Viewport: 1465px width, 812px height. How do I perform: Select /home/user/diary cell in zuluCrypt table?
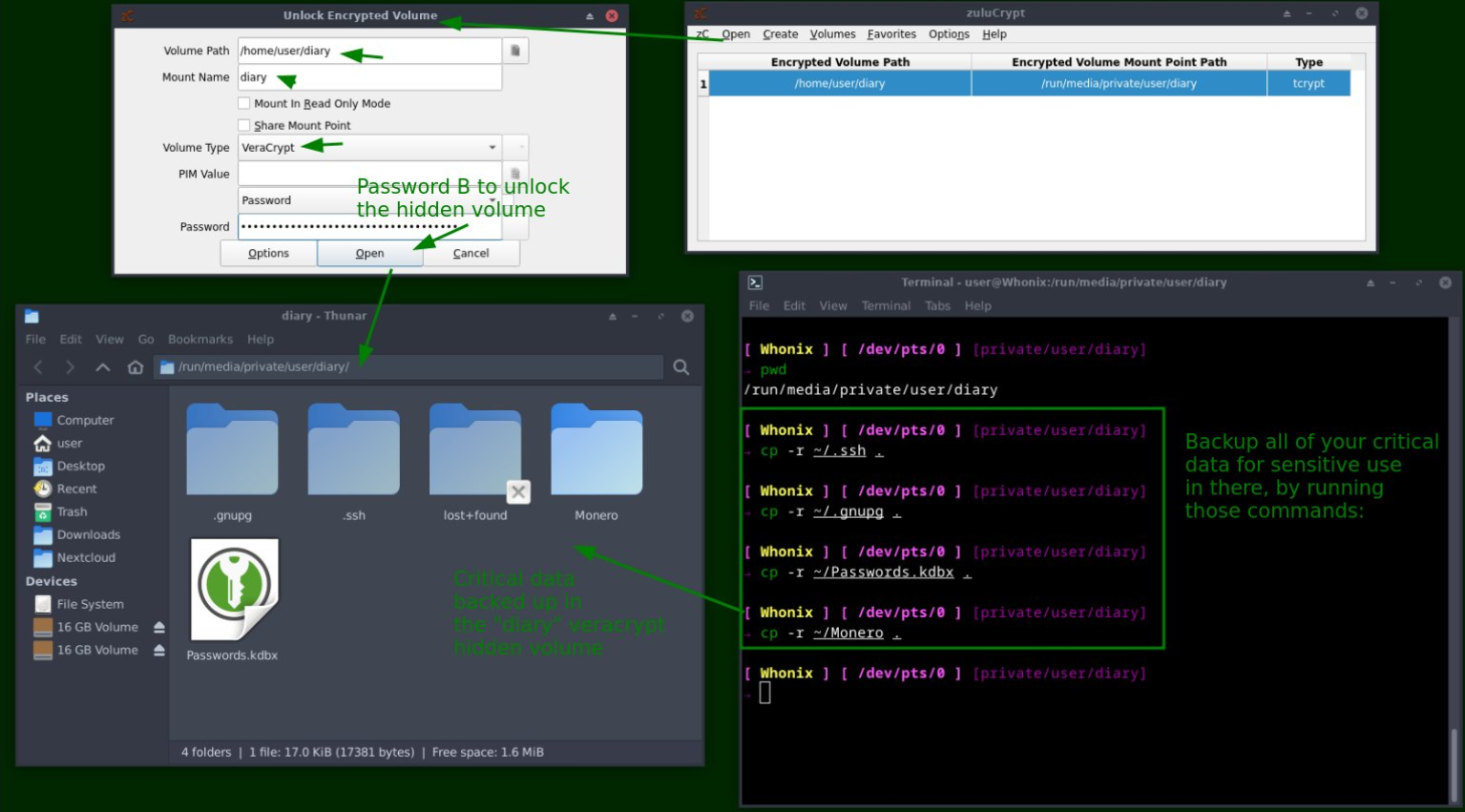coord(840,83)
